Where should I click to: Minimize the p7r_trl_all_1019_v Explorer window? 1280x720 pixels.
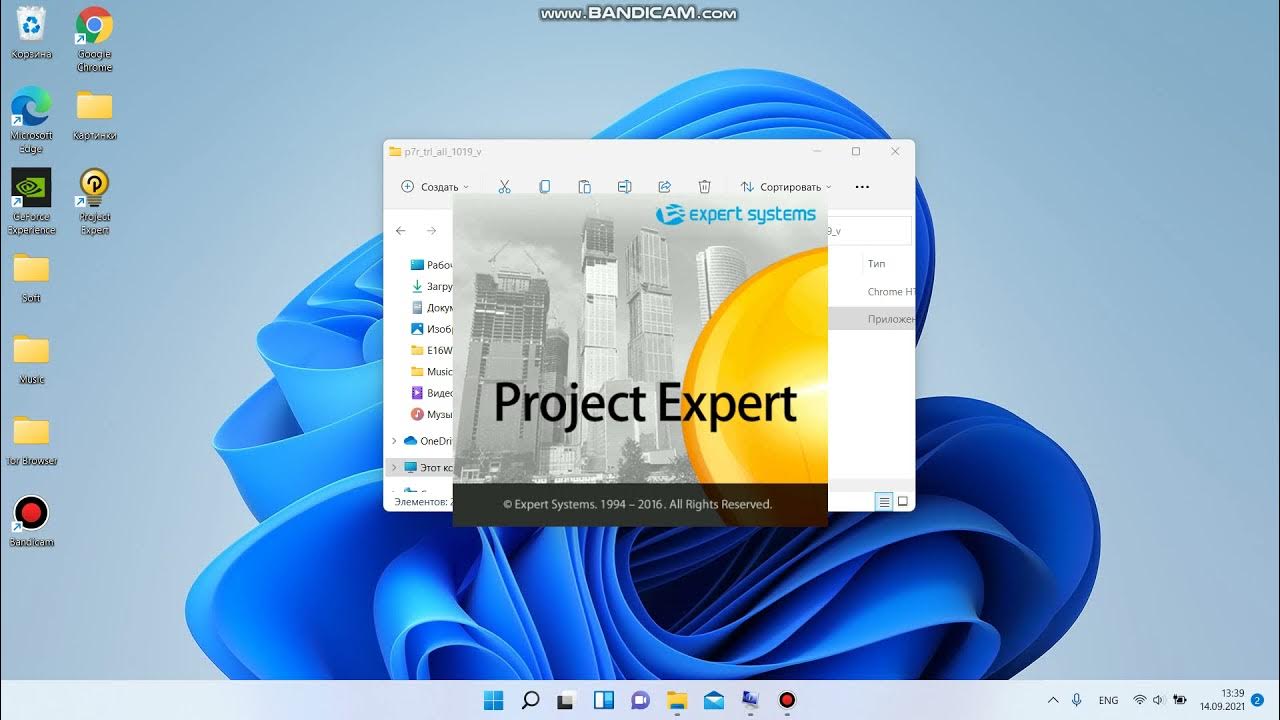[x=818, y=151]
